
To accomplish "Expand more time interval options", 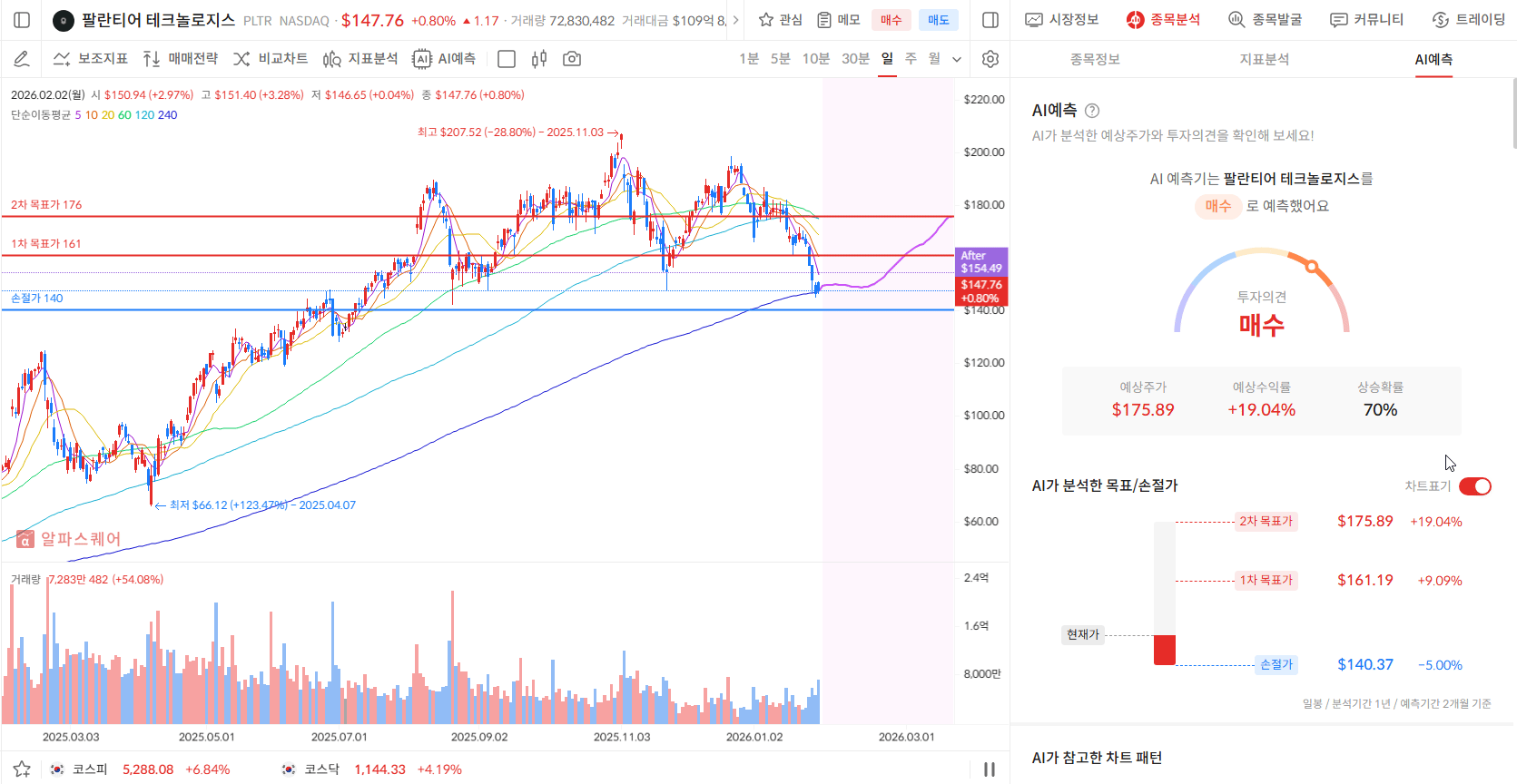I will tap(957, 59).
